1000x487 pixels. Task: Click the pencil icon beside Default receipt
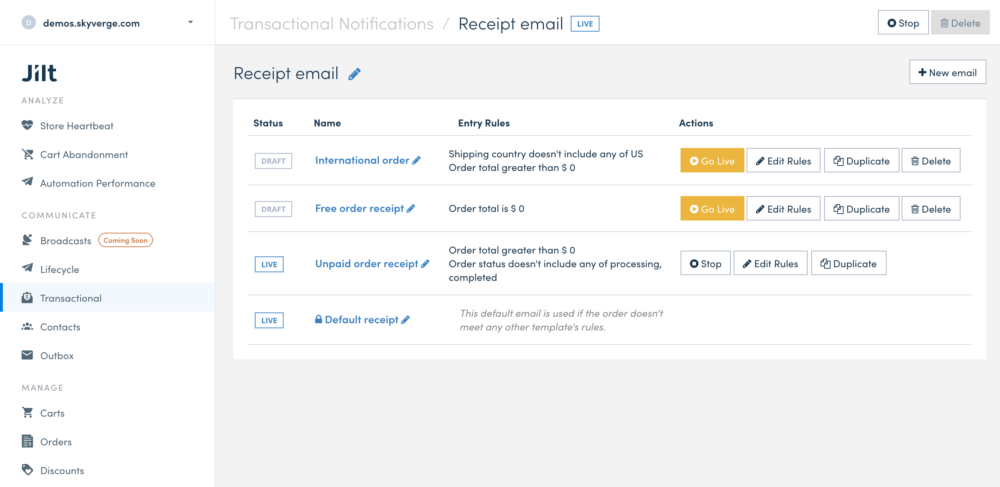[406, 320]
